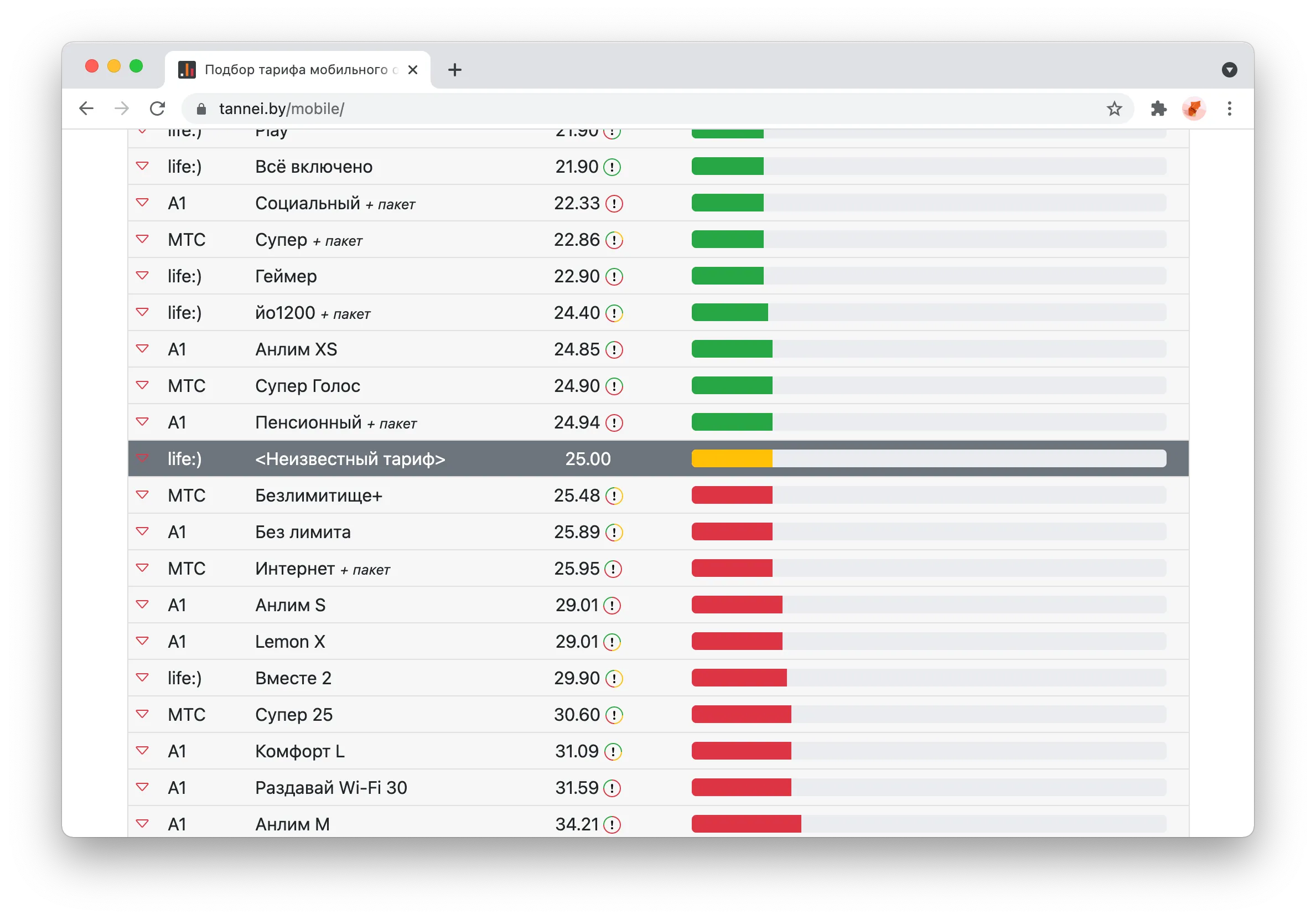Click the info icon beside Анлим S price
Screen dimensions: 1316x919
(x=612, y=606)
